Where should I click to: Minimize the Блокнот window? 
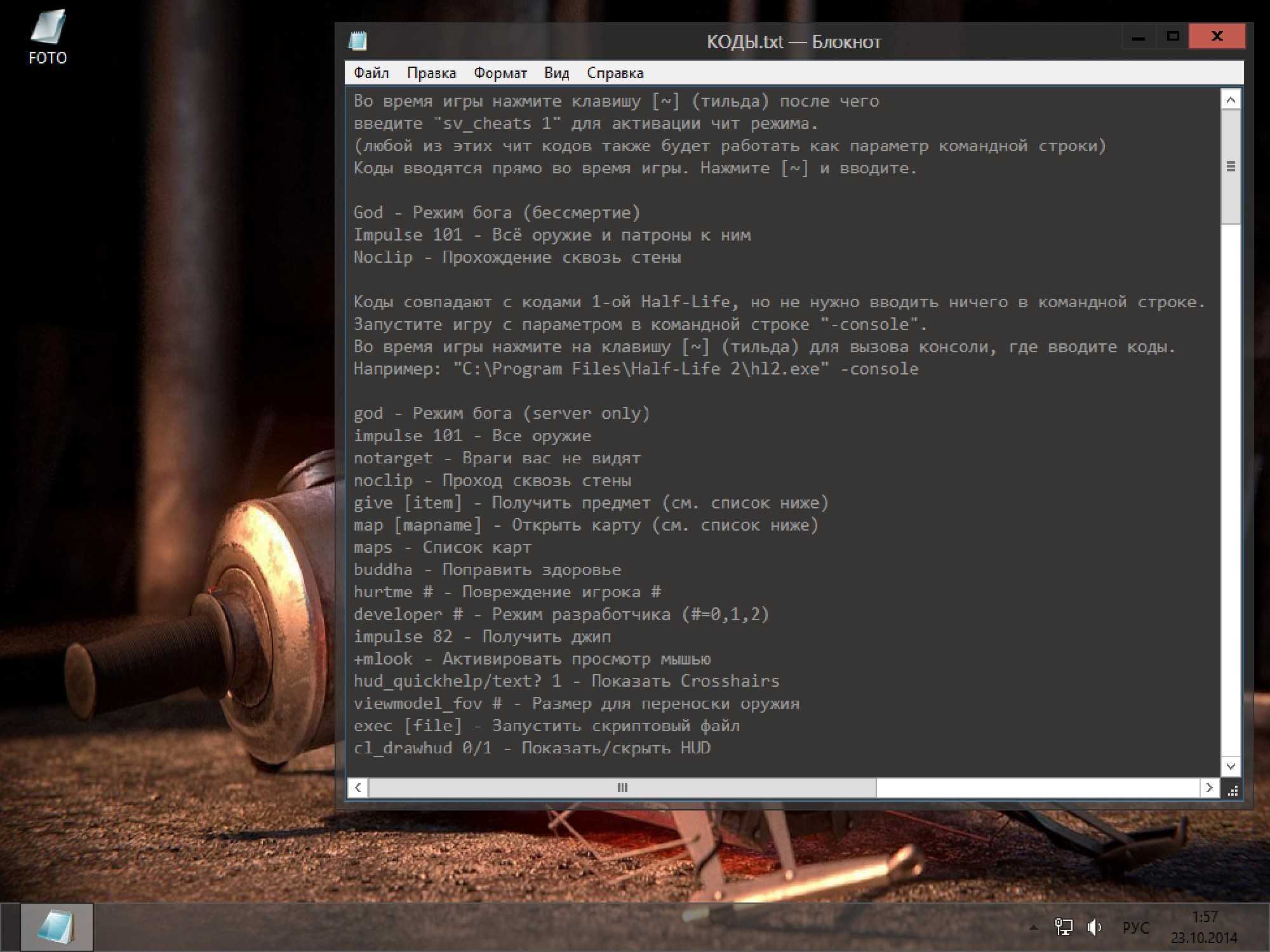pyautogui.click(x=1138, y=37)
